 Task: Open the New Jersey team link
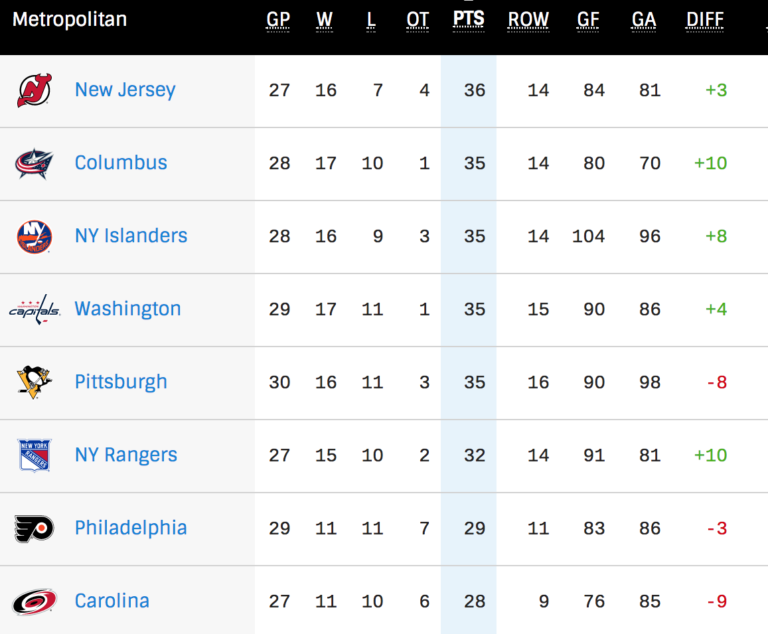click(125, 90)
